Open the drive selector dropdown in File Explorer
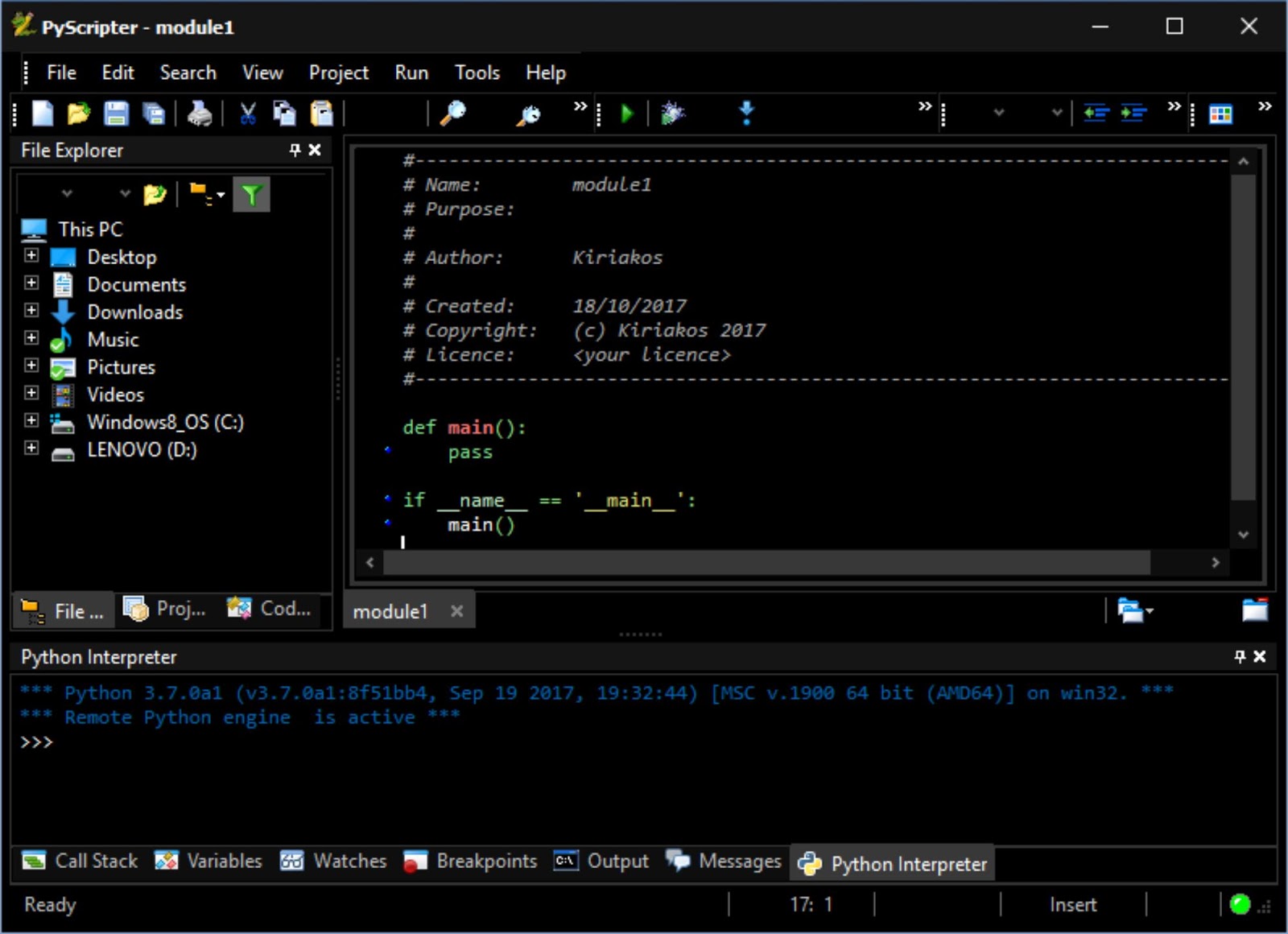1288x934 pixels. click(67, 193)
